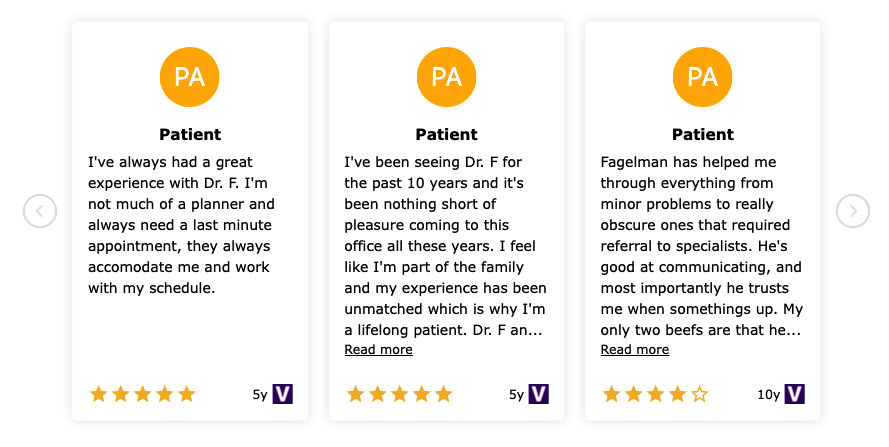Open Read more on the 10 years review
This screenshot has width=889, height=447.
[378, 349]
